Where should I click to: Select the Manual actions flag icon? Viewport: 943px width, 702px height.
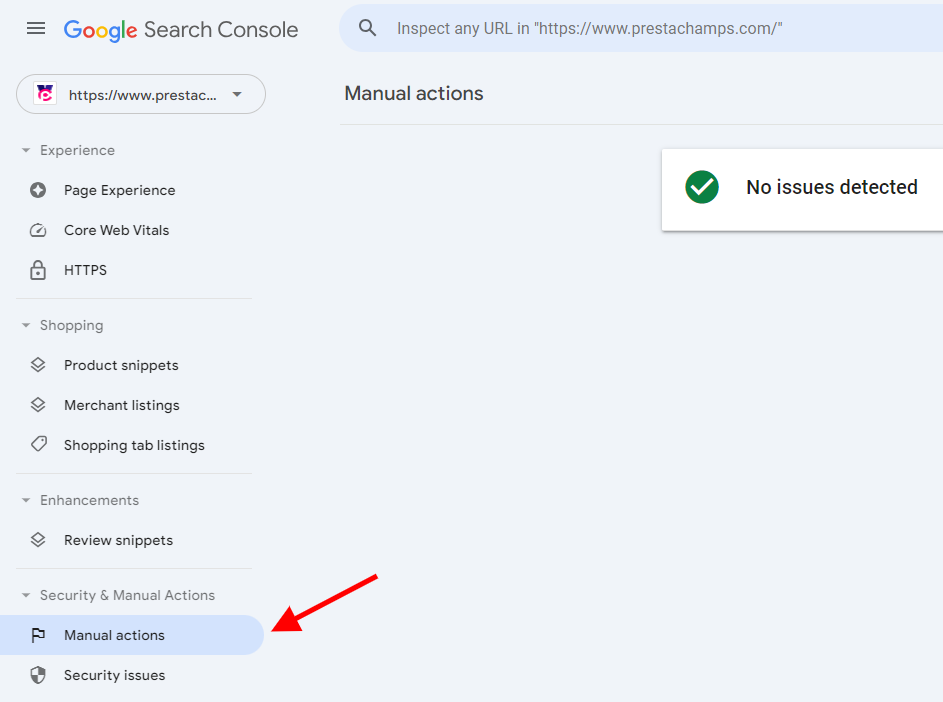(37, 635)
